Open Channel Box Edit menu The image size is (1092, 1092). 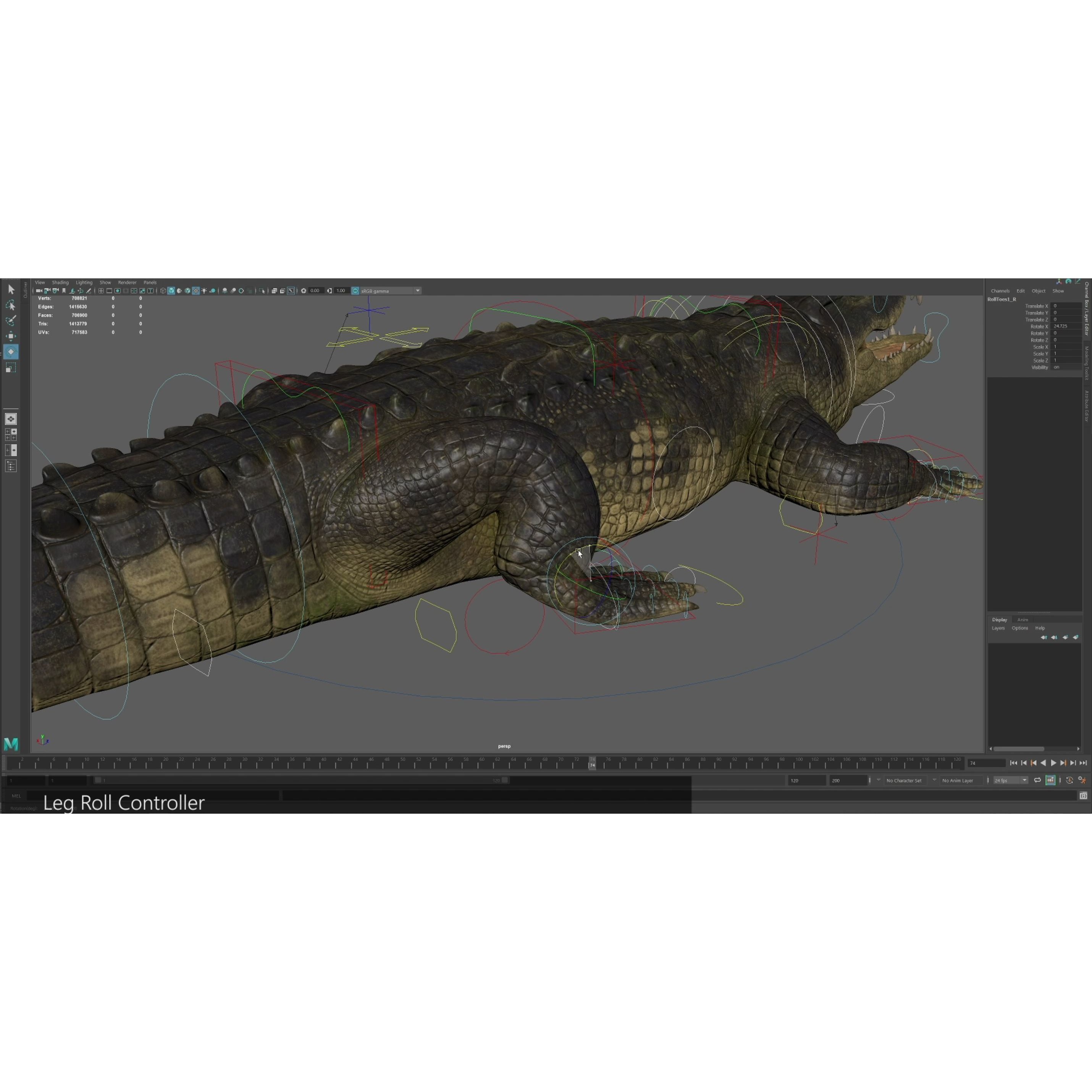click(x=1020, y=291)
